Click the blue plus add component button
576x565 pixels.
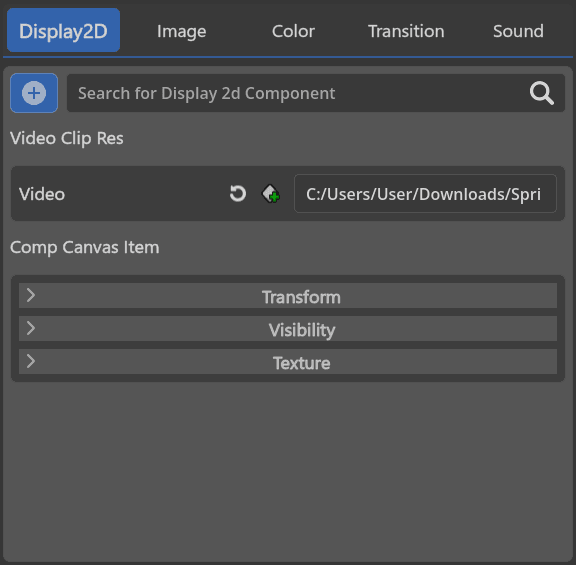[x=34, y=93]
